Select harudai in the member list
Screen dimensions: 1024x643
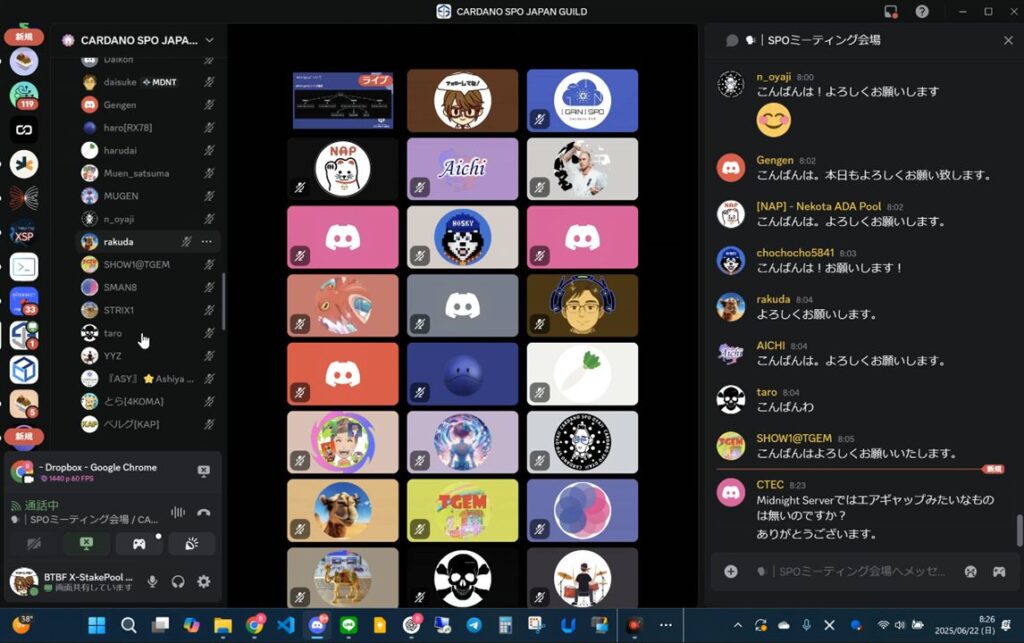click(x=148, y=151)
